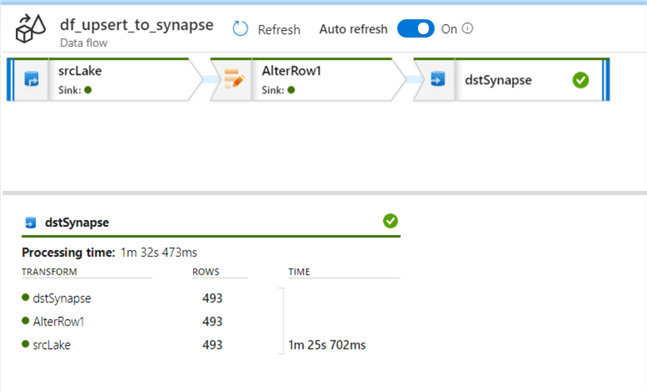Select the dstSynapse node in flow

pyautogui.click(x=512, y=80)
